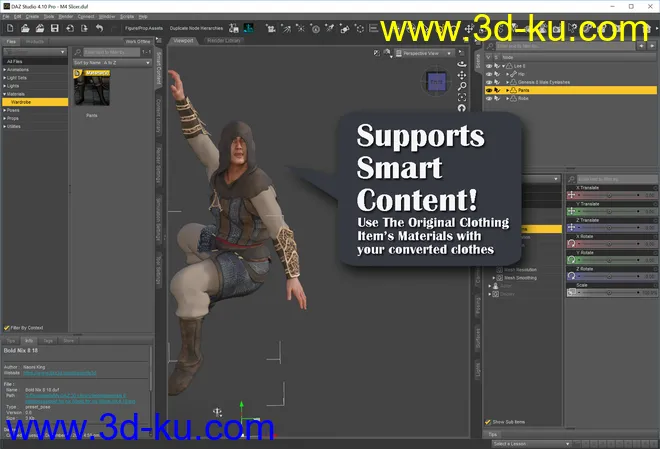Click the Work Offline button
Viewport: 660px width, 449px height.
[137, 41]
